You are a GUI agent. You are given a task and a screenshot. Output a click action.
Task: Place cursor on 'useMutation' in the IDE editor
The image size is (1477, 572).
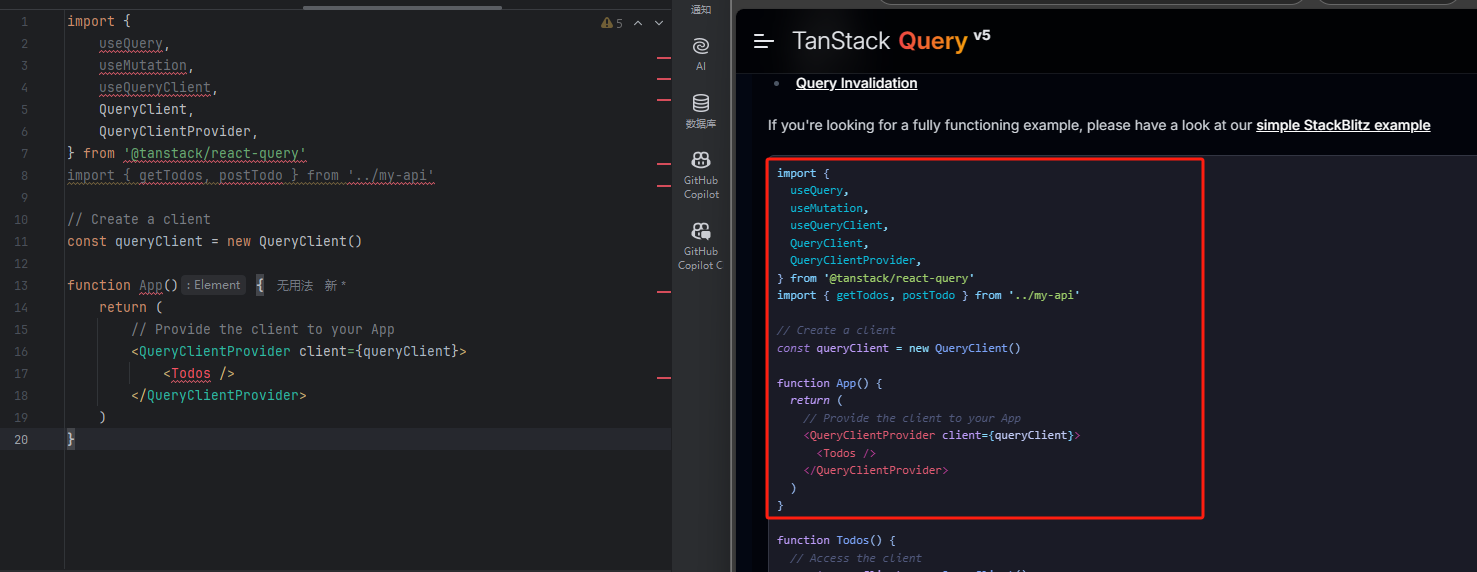143,65
